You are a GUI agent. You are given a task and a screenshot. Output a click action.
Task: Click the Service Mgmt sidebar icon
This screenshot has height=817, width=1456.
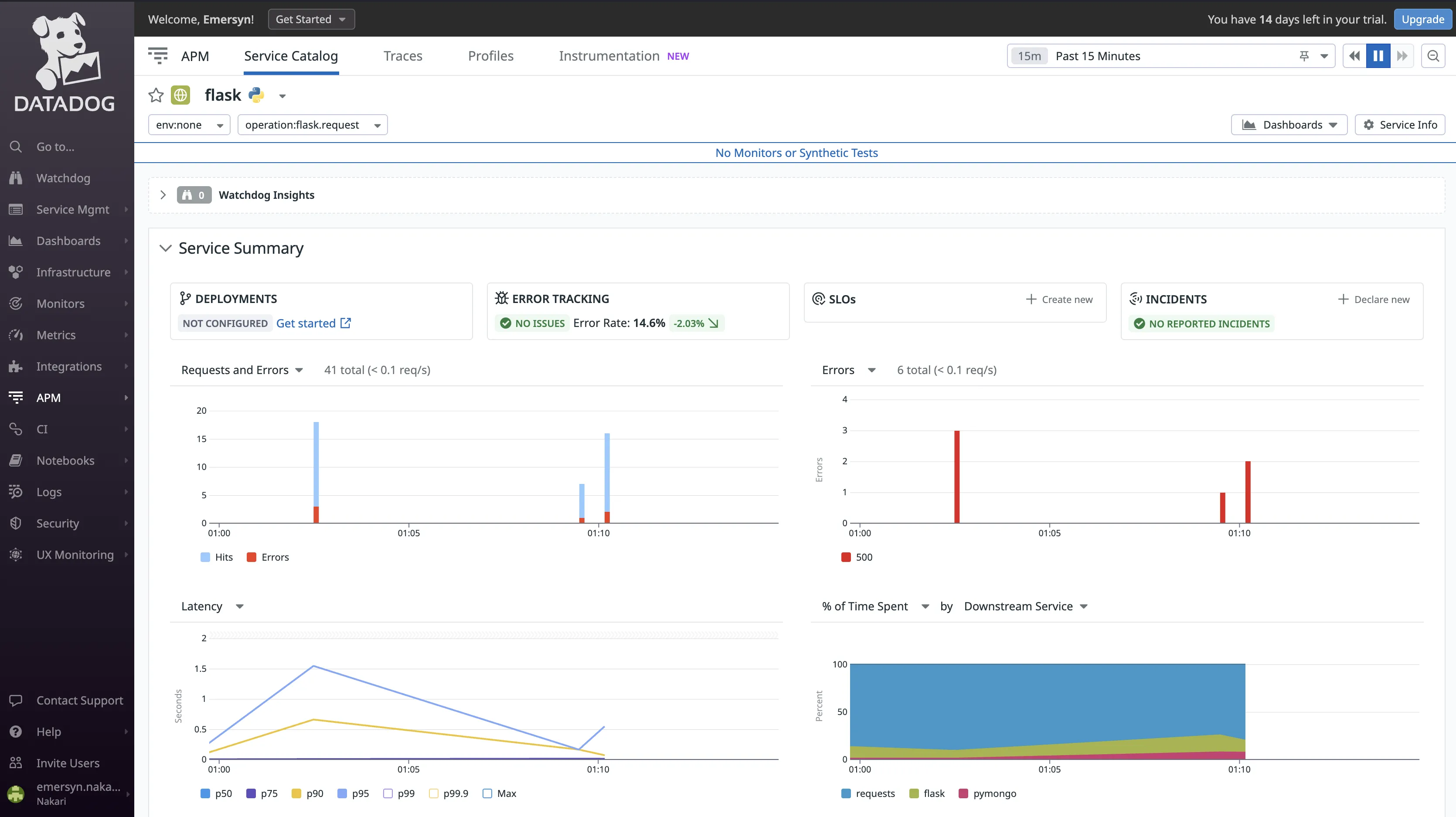point(15,209)
